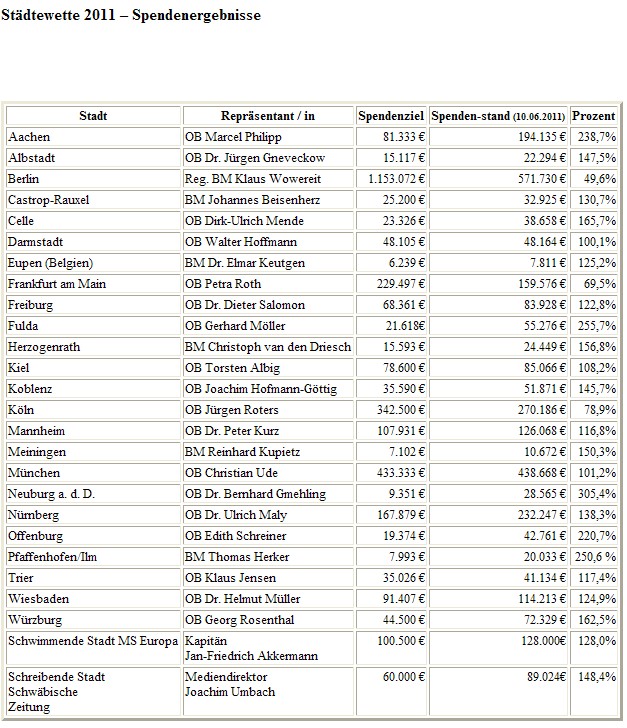
Task: Select the 'Berlin' city cell
Action: [24, 178]
